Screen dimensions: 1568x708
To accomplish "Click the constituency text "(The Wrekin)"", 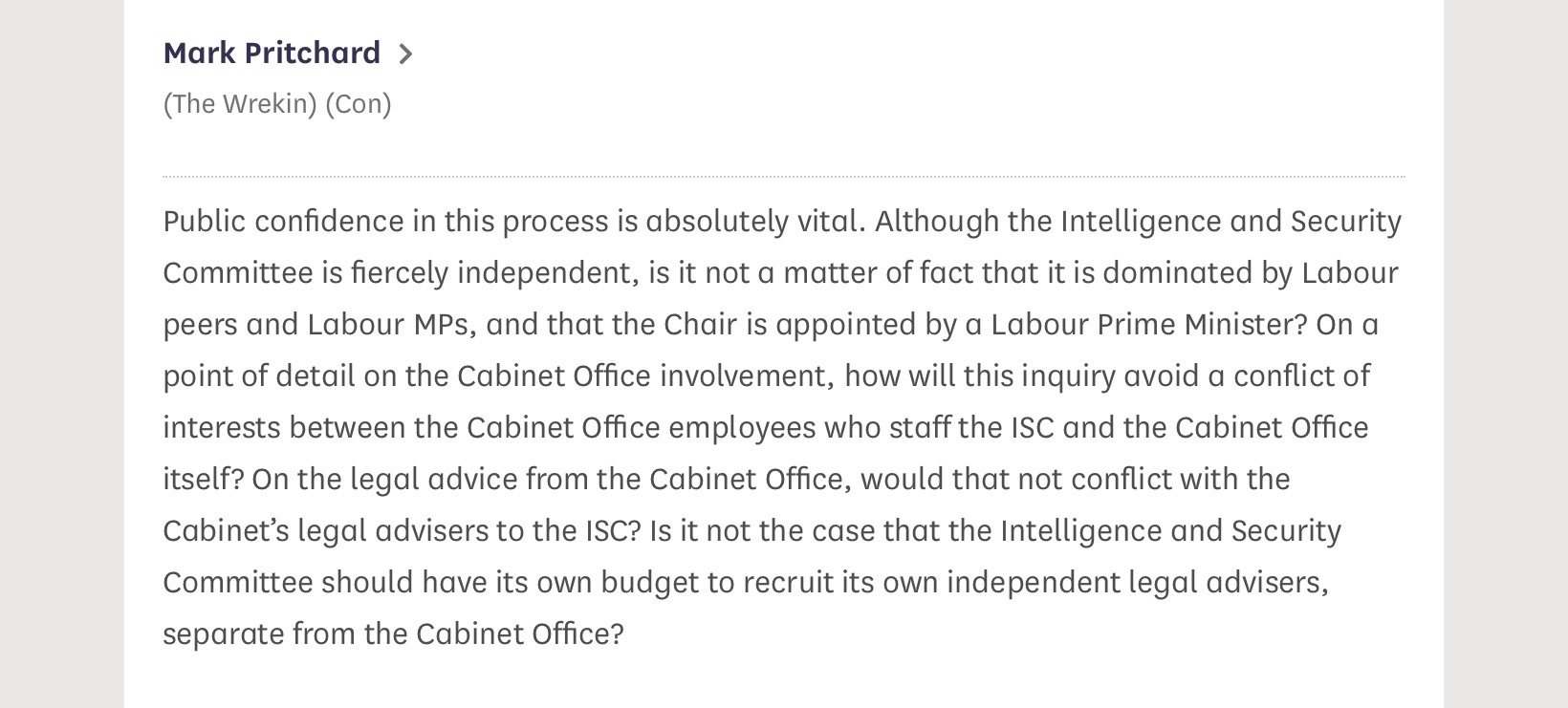I will pos(239,103).
